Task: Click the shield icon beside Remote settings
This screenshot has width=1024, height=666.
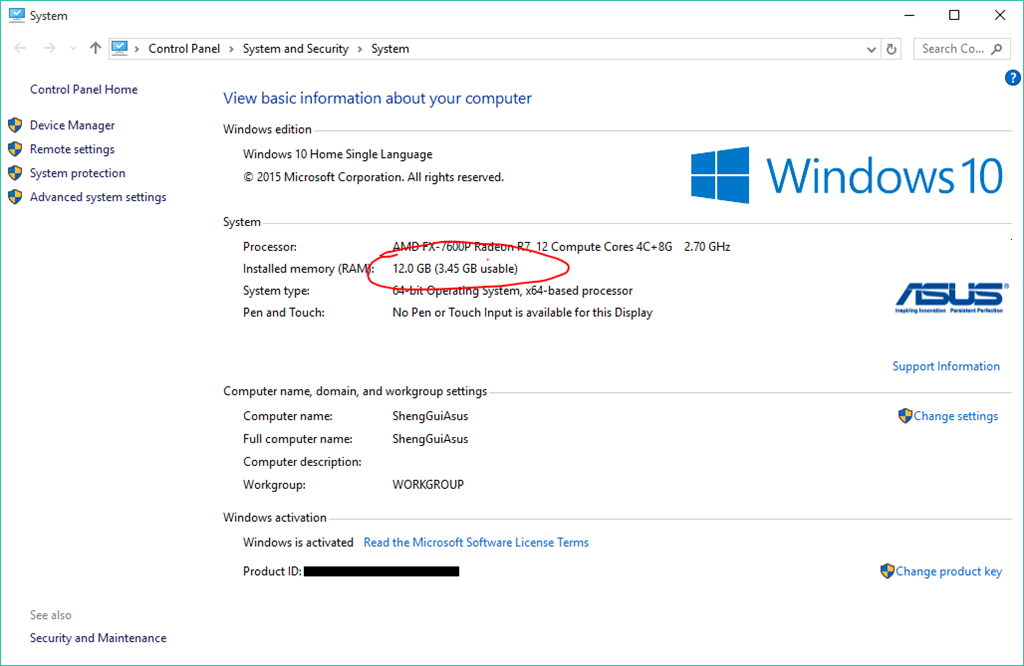Action: pos(15,149)
